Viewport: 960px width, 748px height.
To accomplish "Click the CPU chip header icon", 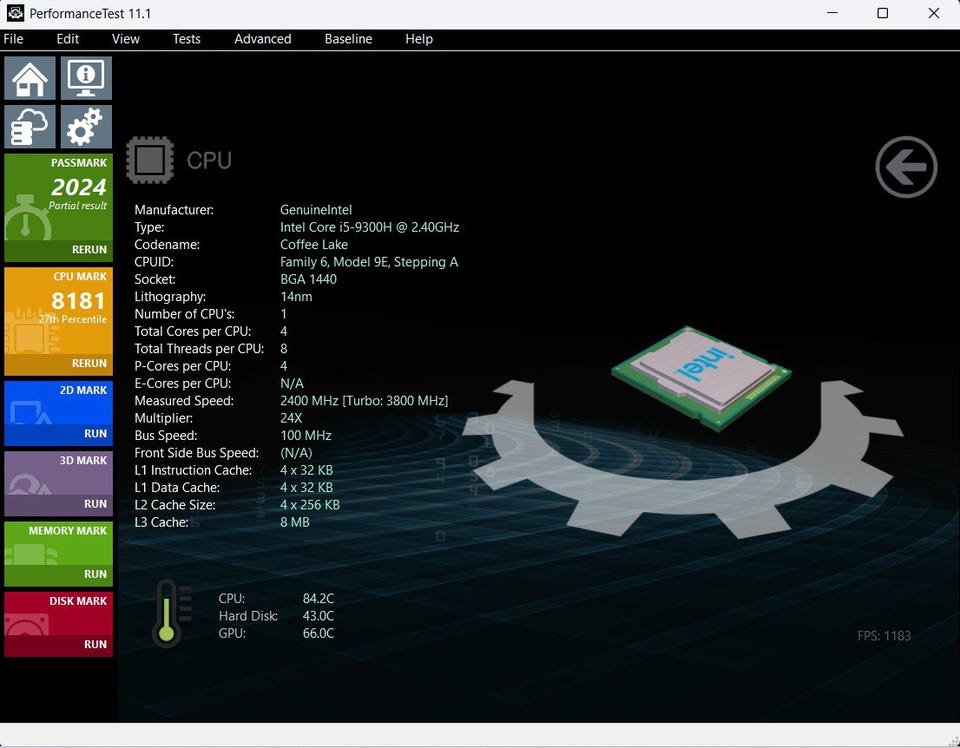I will tap(150, 161).
